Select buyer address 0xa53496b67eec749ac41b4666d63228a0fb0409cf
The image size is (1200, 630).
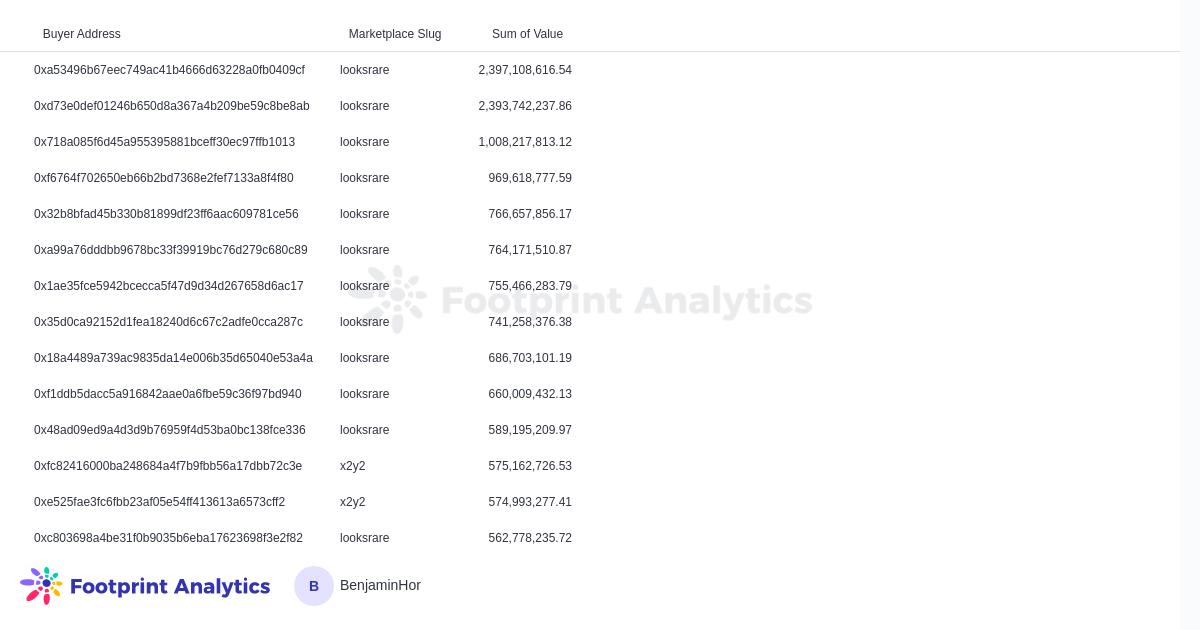click(x=169, y=70)
